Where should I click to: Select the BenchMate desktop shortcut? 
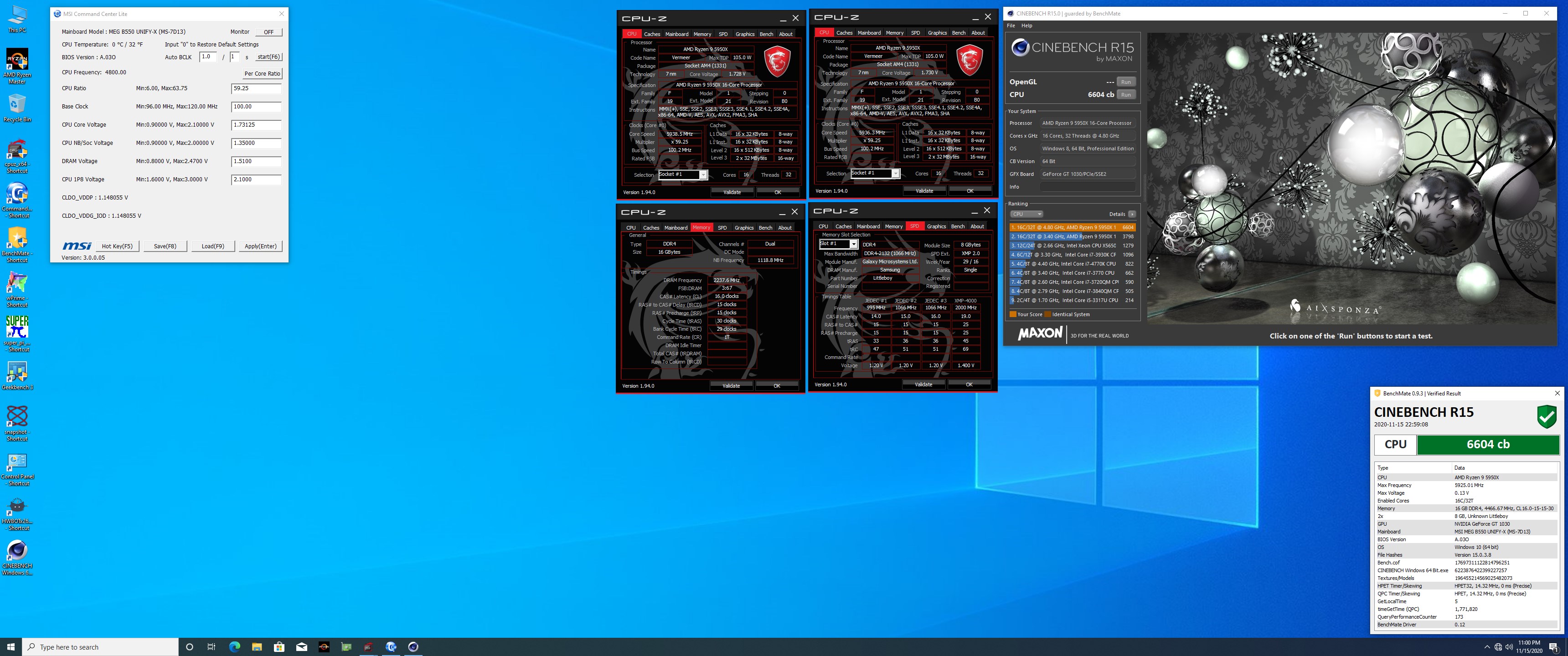(x=17, y=245)
